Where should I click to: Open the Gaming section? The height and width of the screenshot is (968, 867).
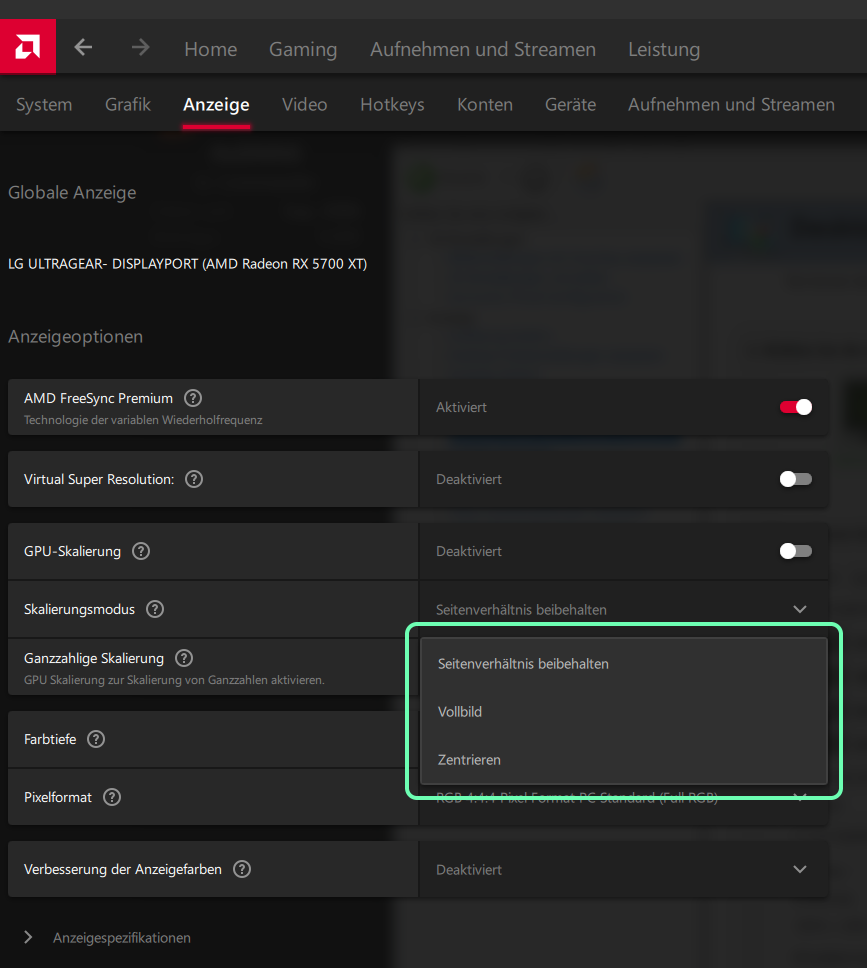coord(302,48)
